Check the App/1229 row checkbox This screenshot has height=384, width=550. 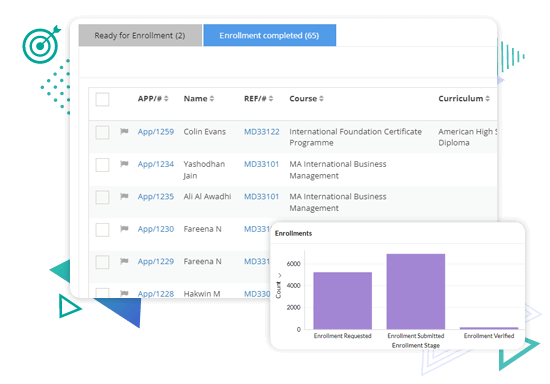click(x=102, y=262)
